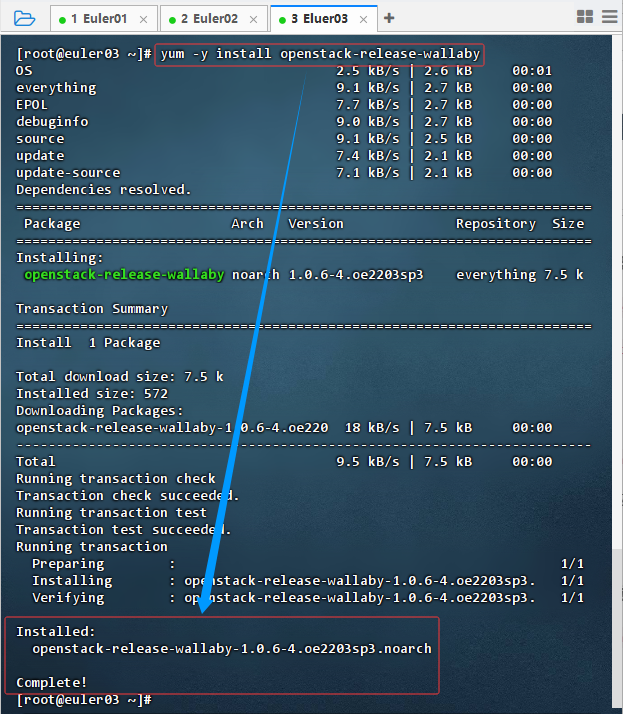The height and width of the screenshot is (714, 623).
Task: Click the 'Running transaction test' line
Action: pyautogui.click(x=112, y=513)
